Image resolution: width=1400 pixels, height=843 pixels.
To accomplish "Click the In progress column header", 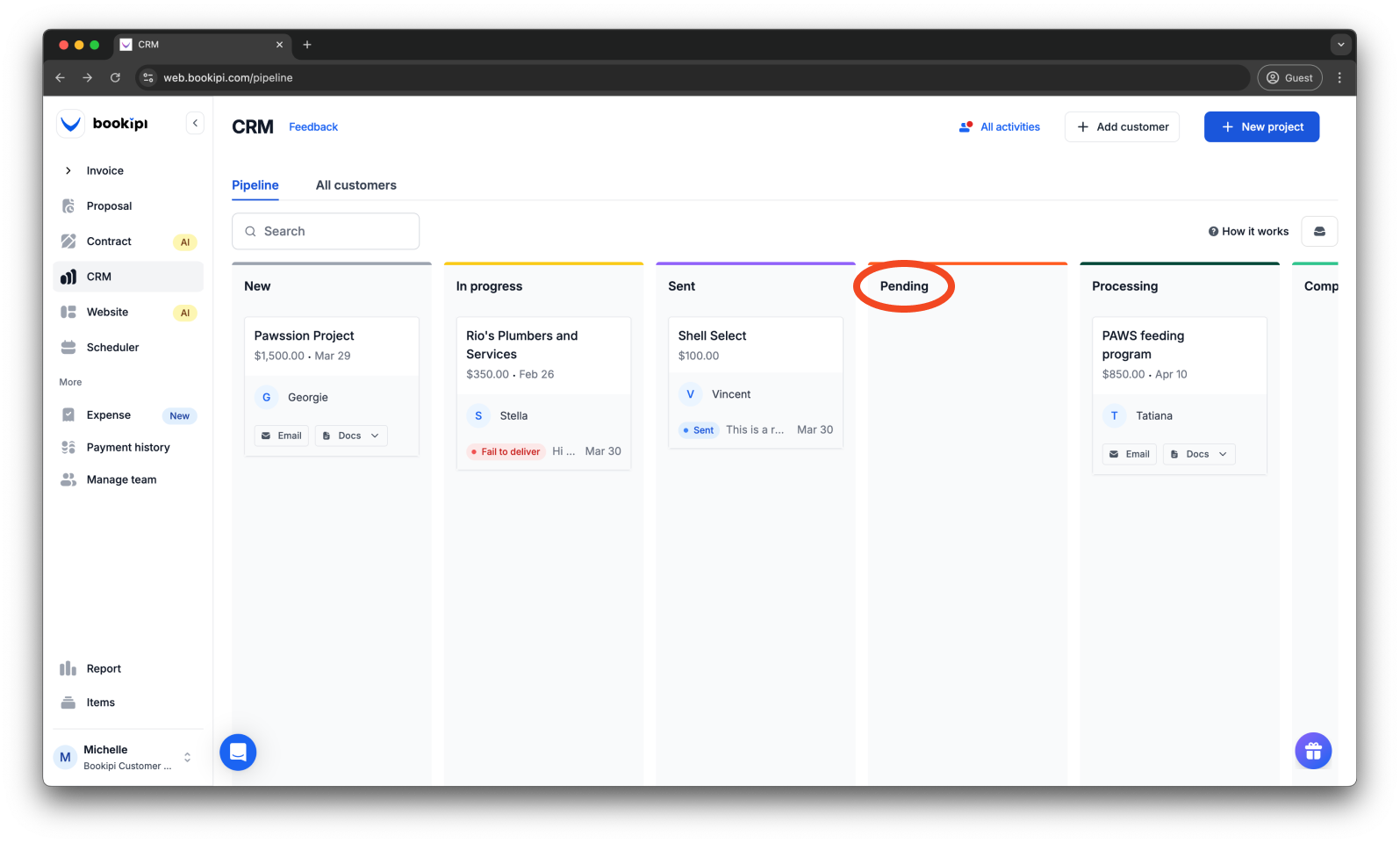I will point(489,286).
